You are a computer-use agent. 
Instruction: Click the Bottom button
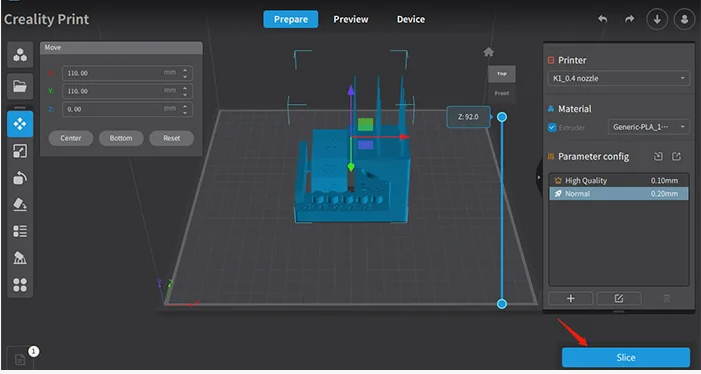[121, 138]
